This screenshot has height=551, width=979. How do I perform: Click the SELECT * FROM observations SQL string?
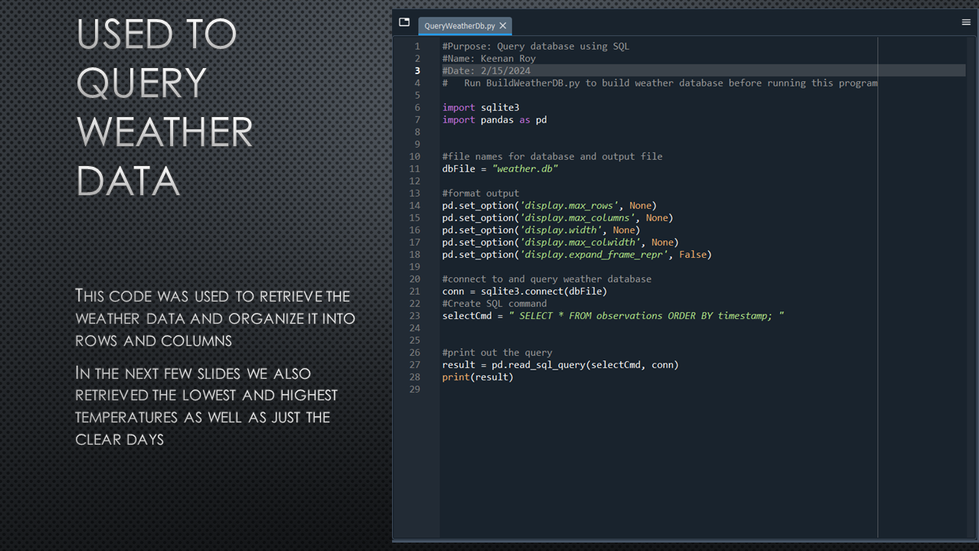click(x=646, y=316)
